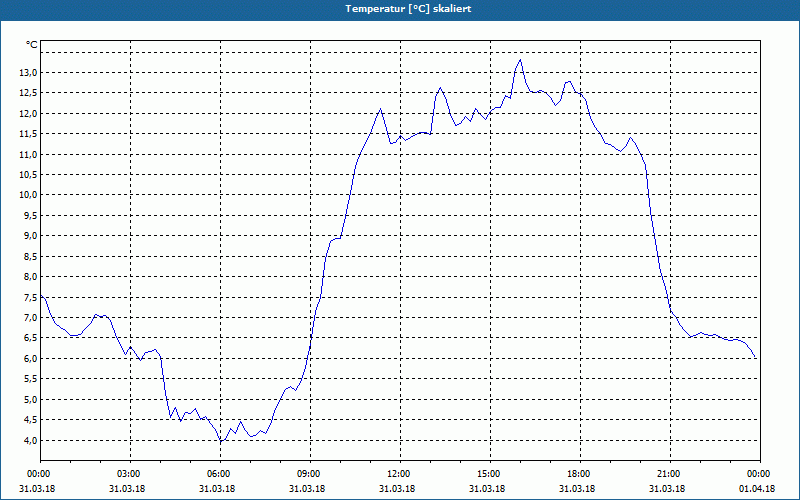This screenshot has width=800, height=500.
Task: Pick the '11,0' y-axis label
Action: (28, 154)
